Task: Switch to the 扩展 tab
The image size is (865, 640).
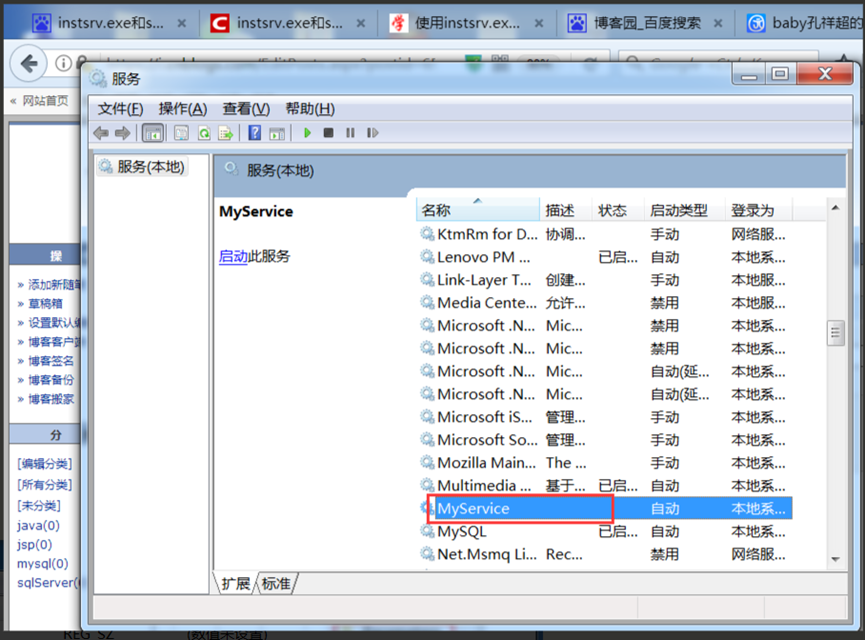Action: 236,583
